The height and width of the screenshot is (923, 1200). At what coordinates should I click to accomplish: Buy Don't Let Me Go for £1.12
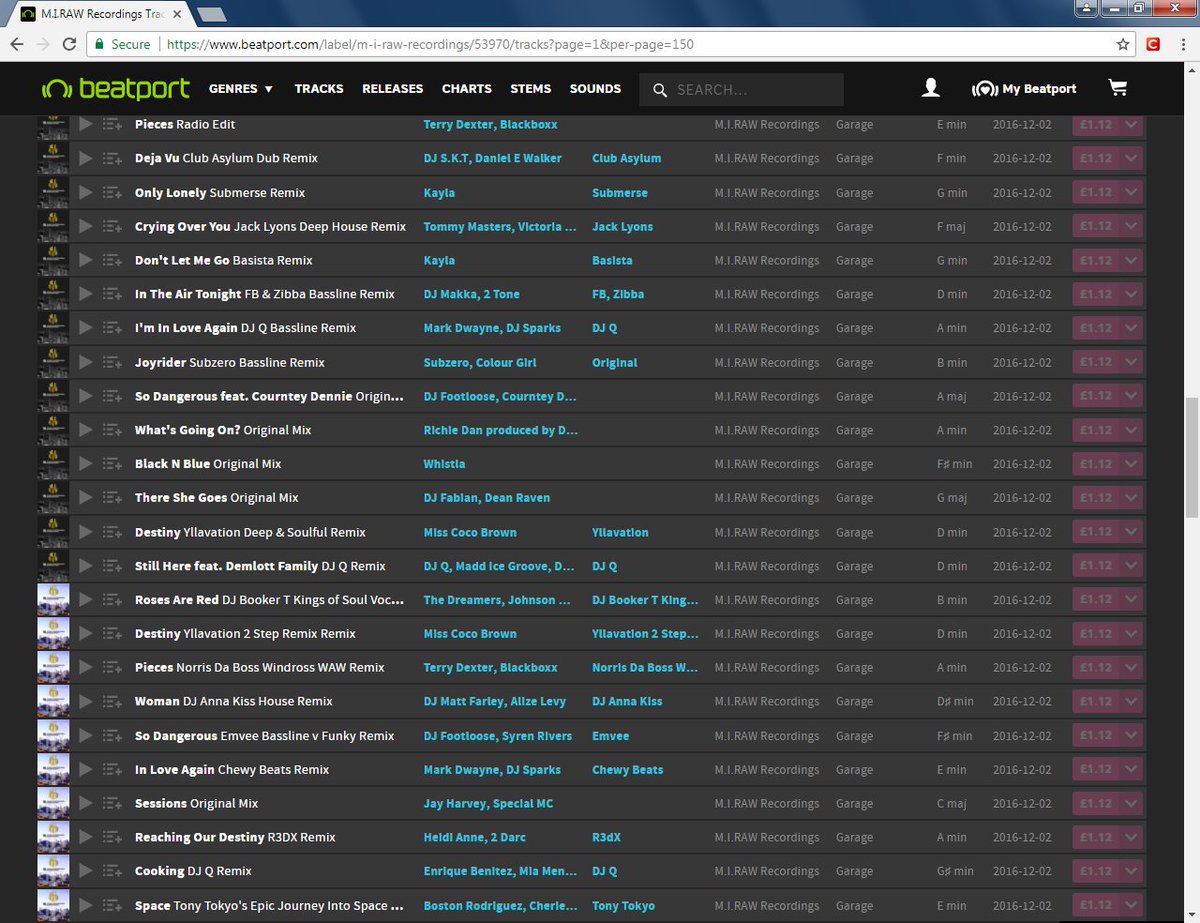click(1096, 260)
